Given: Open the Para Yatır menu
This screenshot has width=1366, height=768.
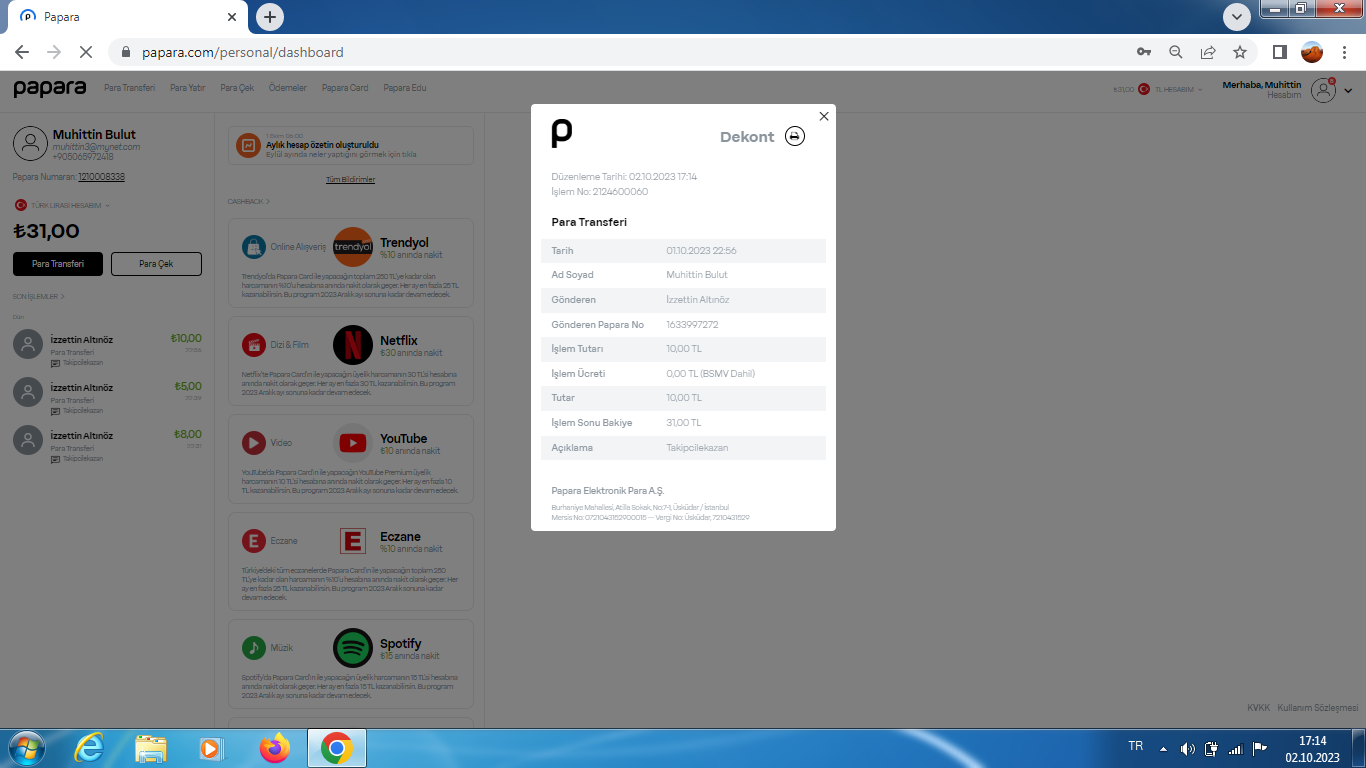Looking at the screenshot, I should click(x=187, y=88).
